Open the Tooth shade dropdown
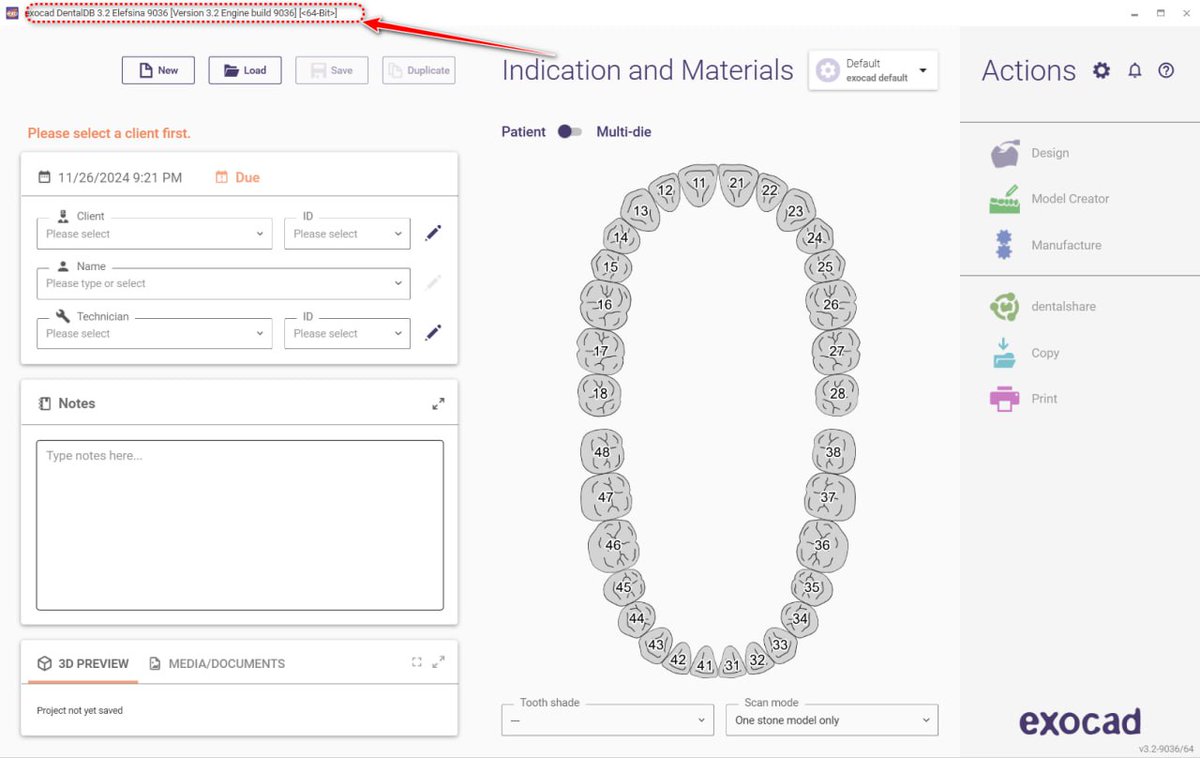 (x=607, y=719)
